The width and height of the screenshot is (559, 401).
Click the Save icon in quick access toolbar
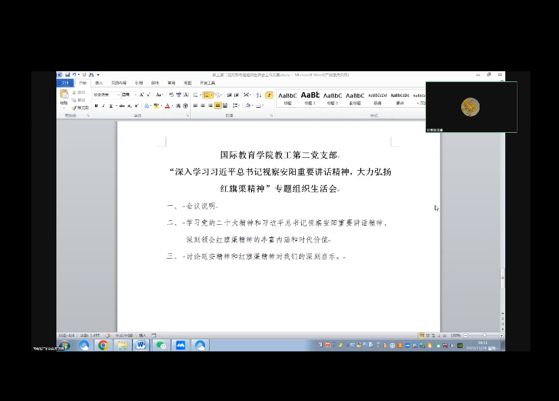pyautogui.click(x=67, y=75)
